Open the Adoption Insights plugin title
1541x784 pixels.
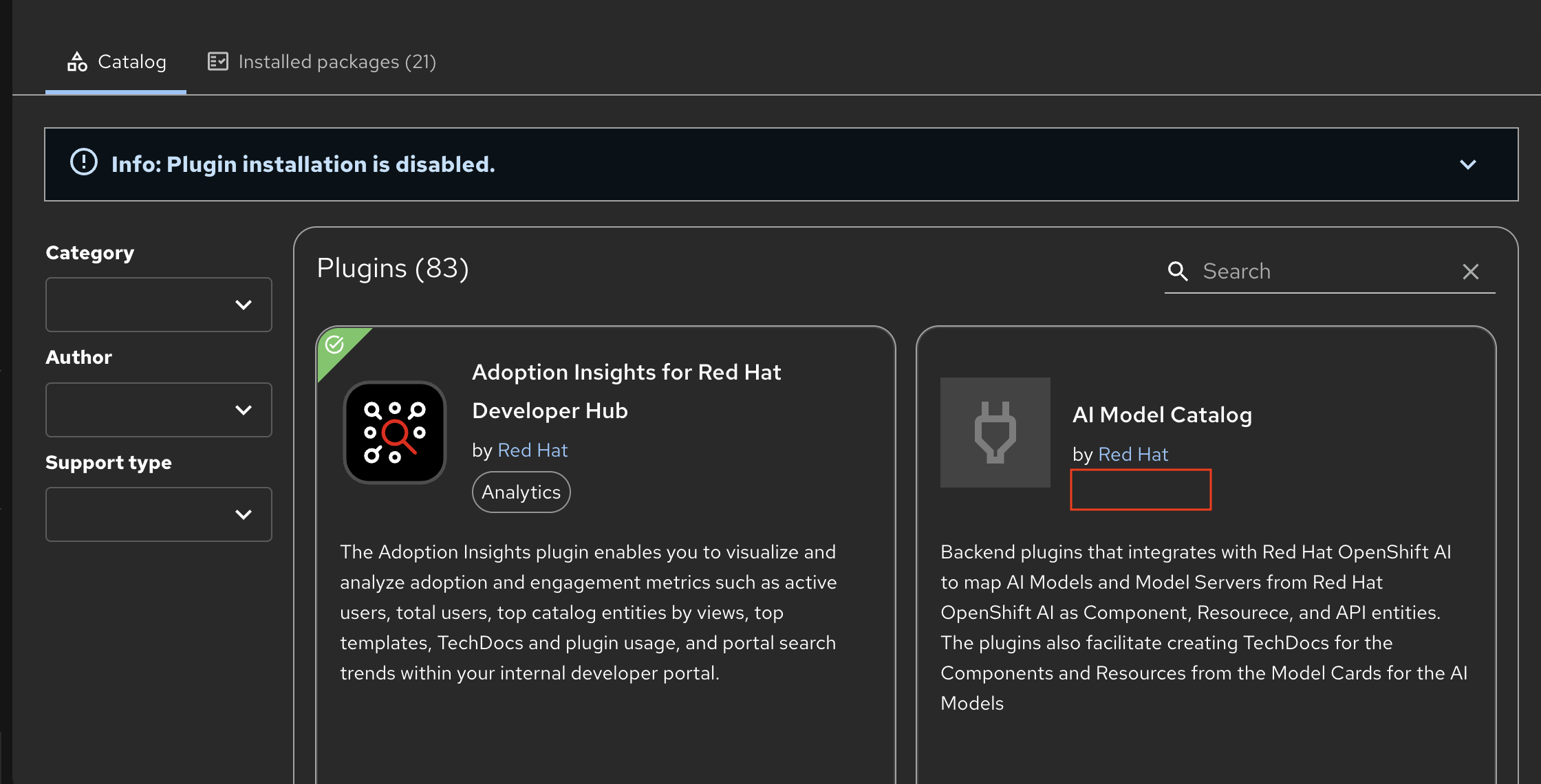point(626,391)
